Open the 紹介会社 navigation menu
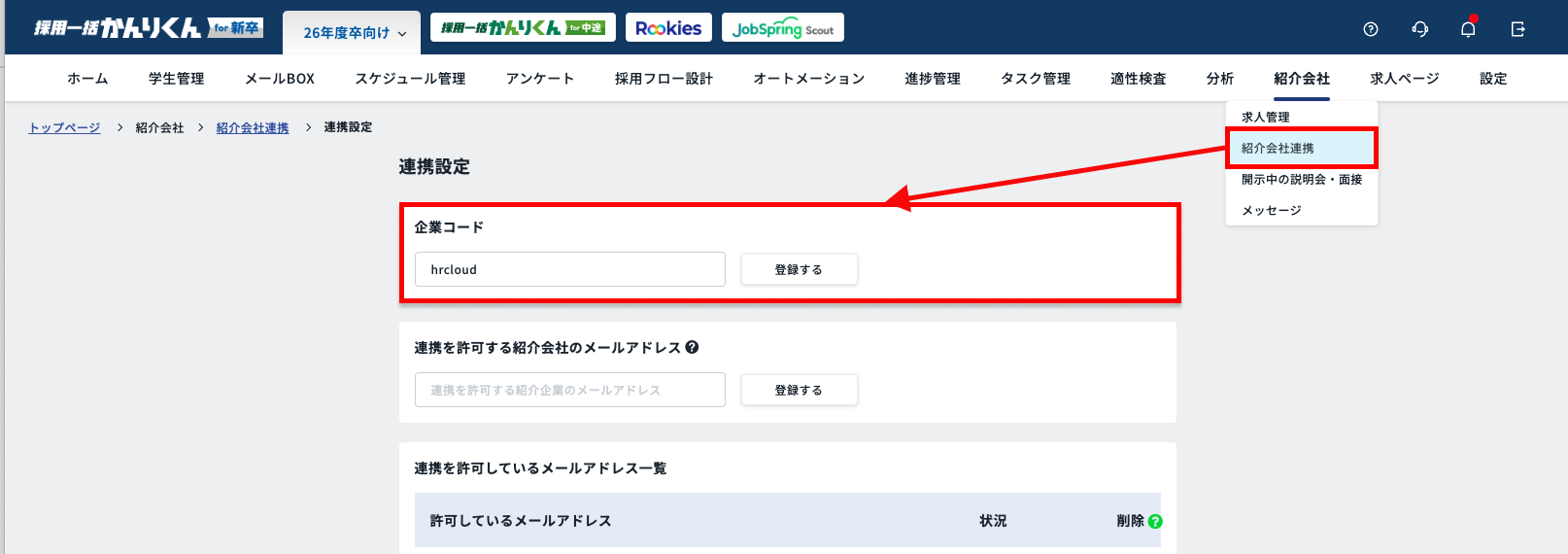 (1301, 79)
